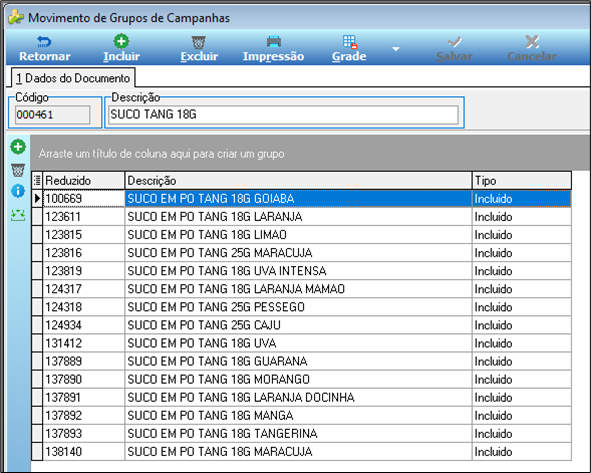The height and width of the screenshot is (473, 591).
Task: Click Reduzido cell 137893
Action: pyautogui.click(x=84, y=434)
